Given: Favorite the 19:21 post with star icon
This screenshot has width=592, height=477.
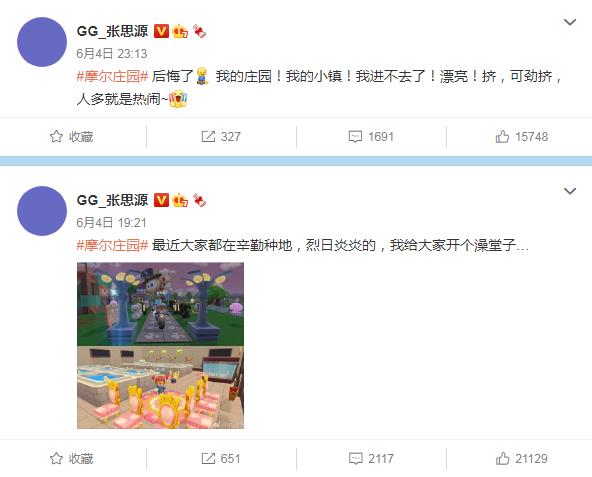Looking at the screenshot, I should 71,458.
